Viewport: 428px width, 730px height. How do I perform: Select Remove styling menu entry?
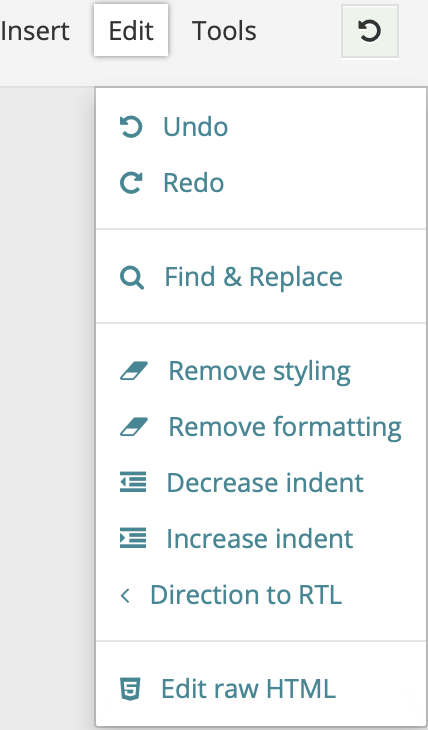(261, 371)
